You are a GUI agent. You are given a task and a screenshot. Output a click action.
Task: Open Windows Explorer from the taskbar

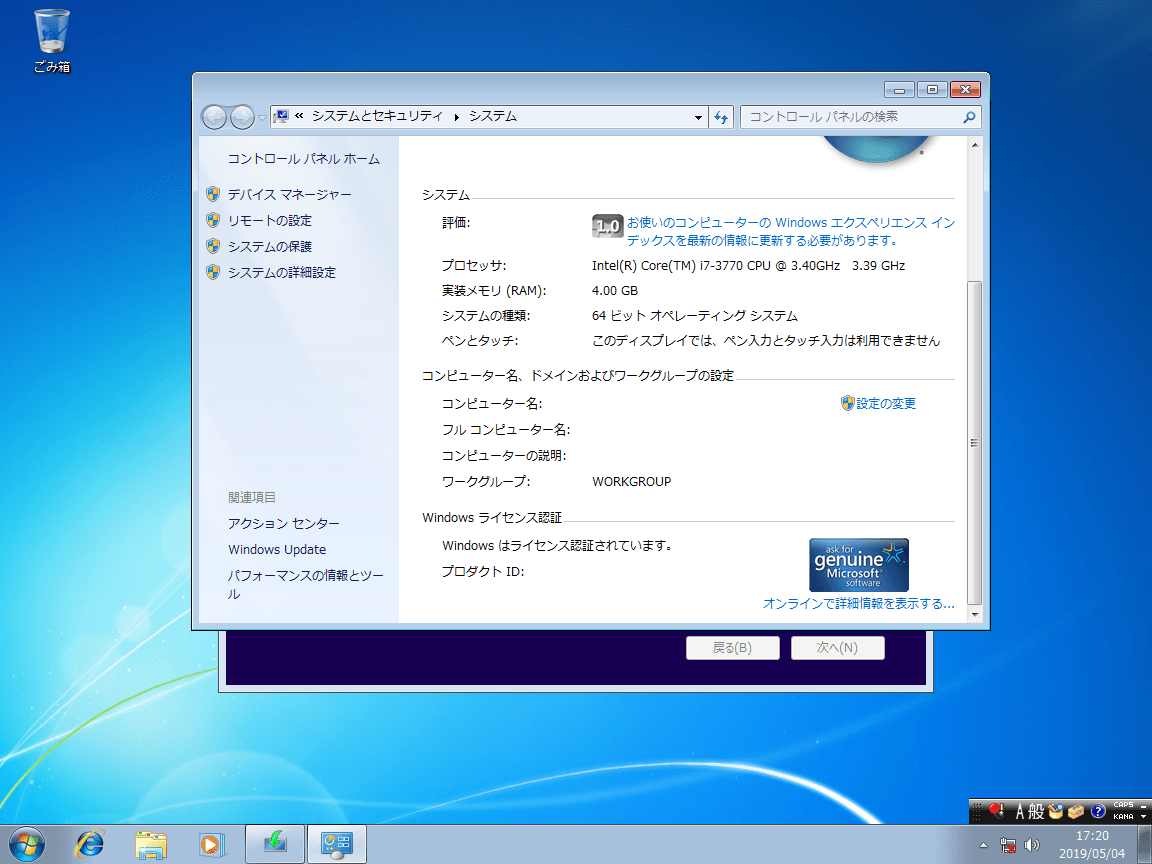point(150,843)
